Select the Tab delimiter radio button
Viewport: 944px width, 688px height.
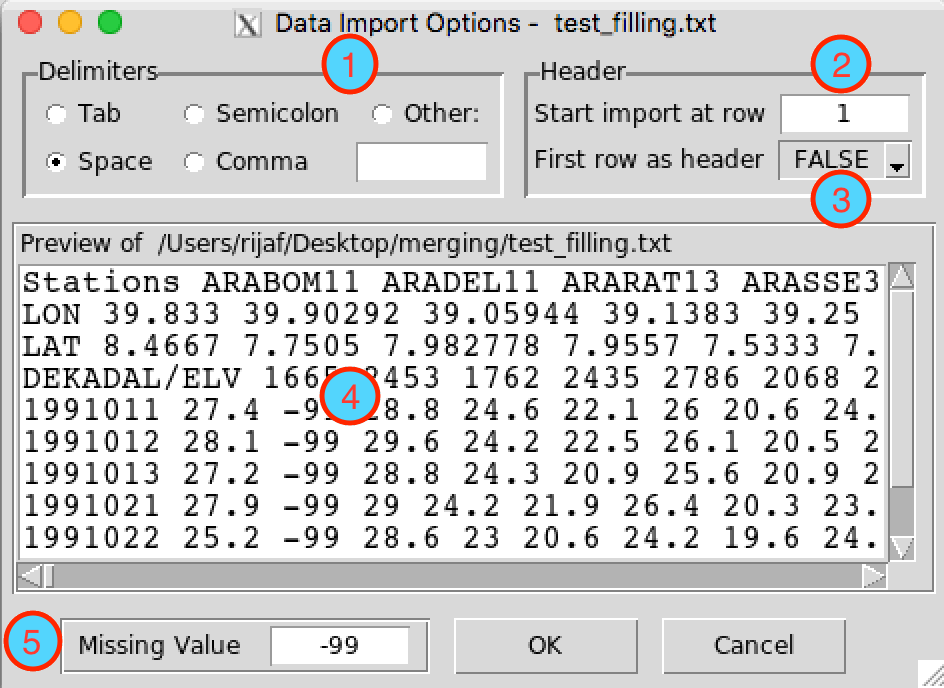(x=57, y=114)
